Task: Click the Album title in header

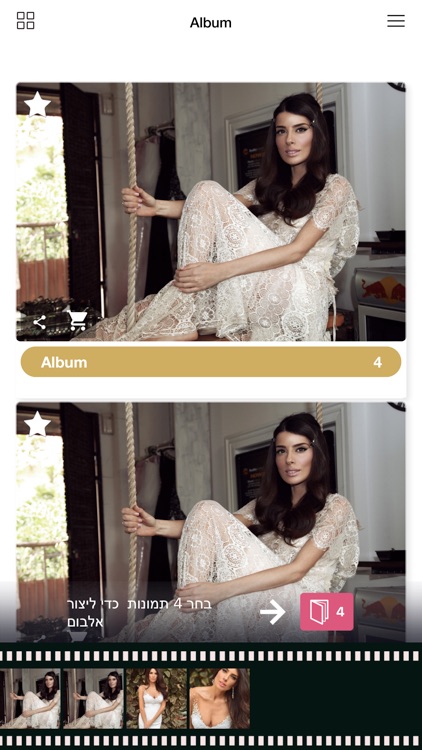Action: pos(211,22)
